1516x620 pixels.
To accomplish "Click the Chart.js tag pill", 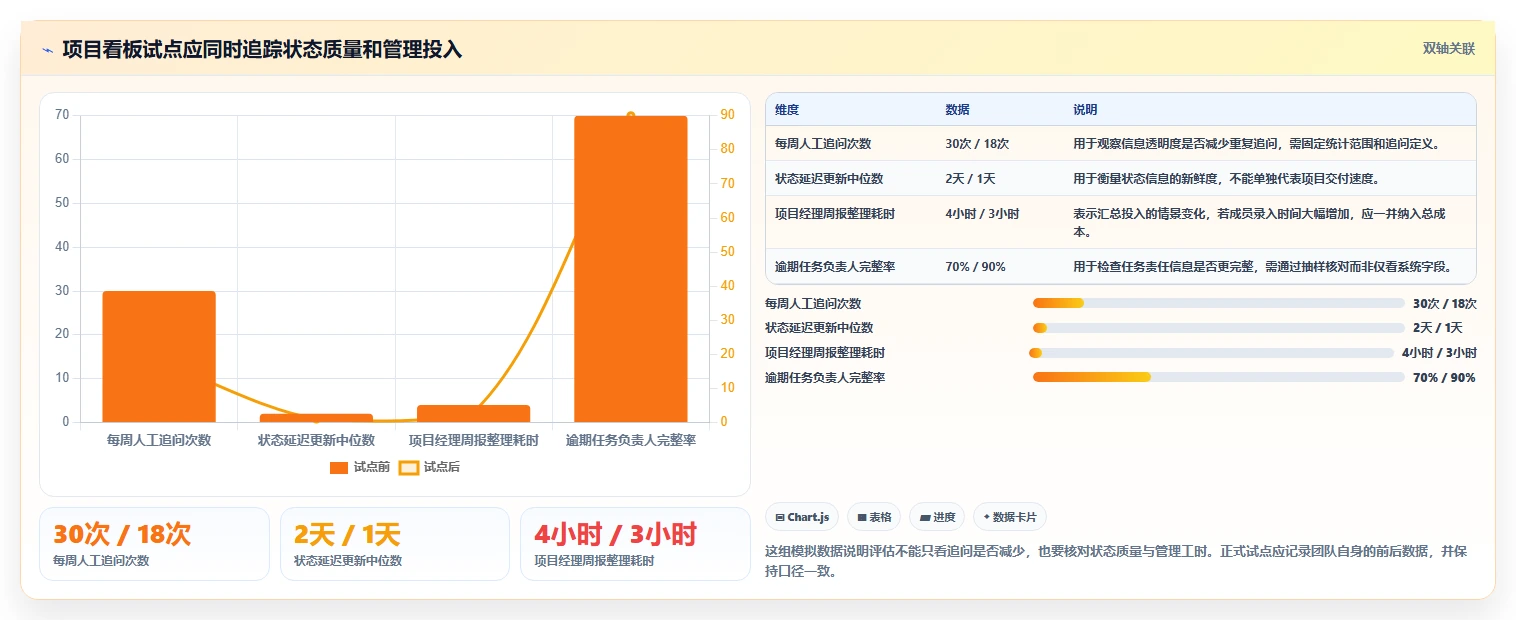I will click(x=802, y=517).
